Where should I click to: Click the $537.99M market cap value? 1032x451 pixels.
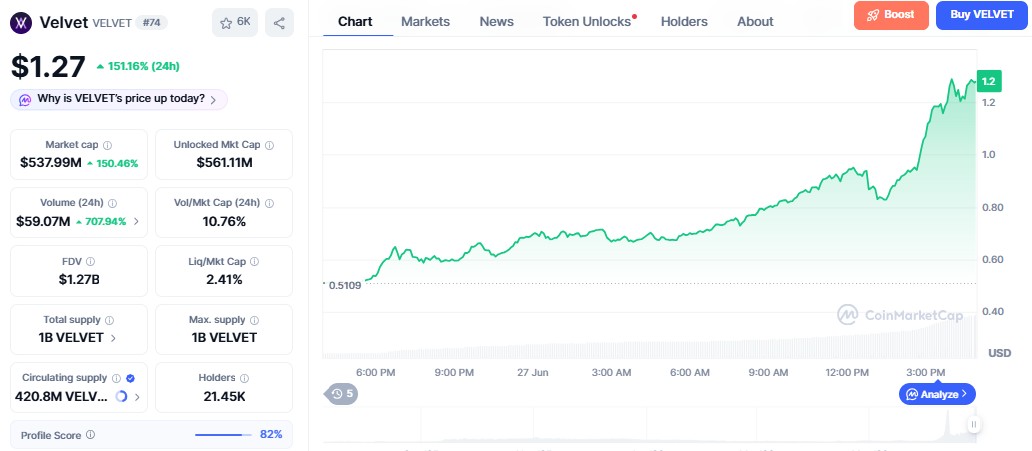[x=51, y=163]
